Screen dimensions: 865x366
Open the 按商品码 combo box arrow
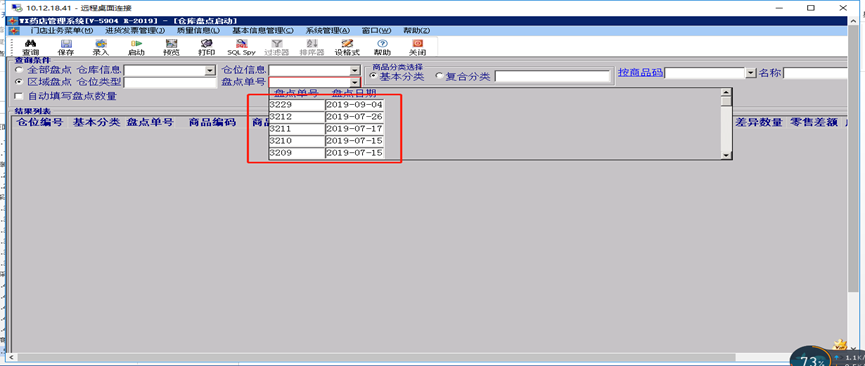coord(750,73)
